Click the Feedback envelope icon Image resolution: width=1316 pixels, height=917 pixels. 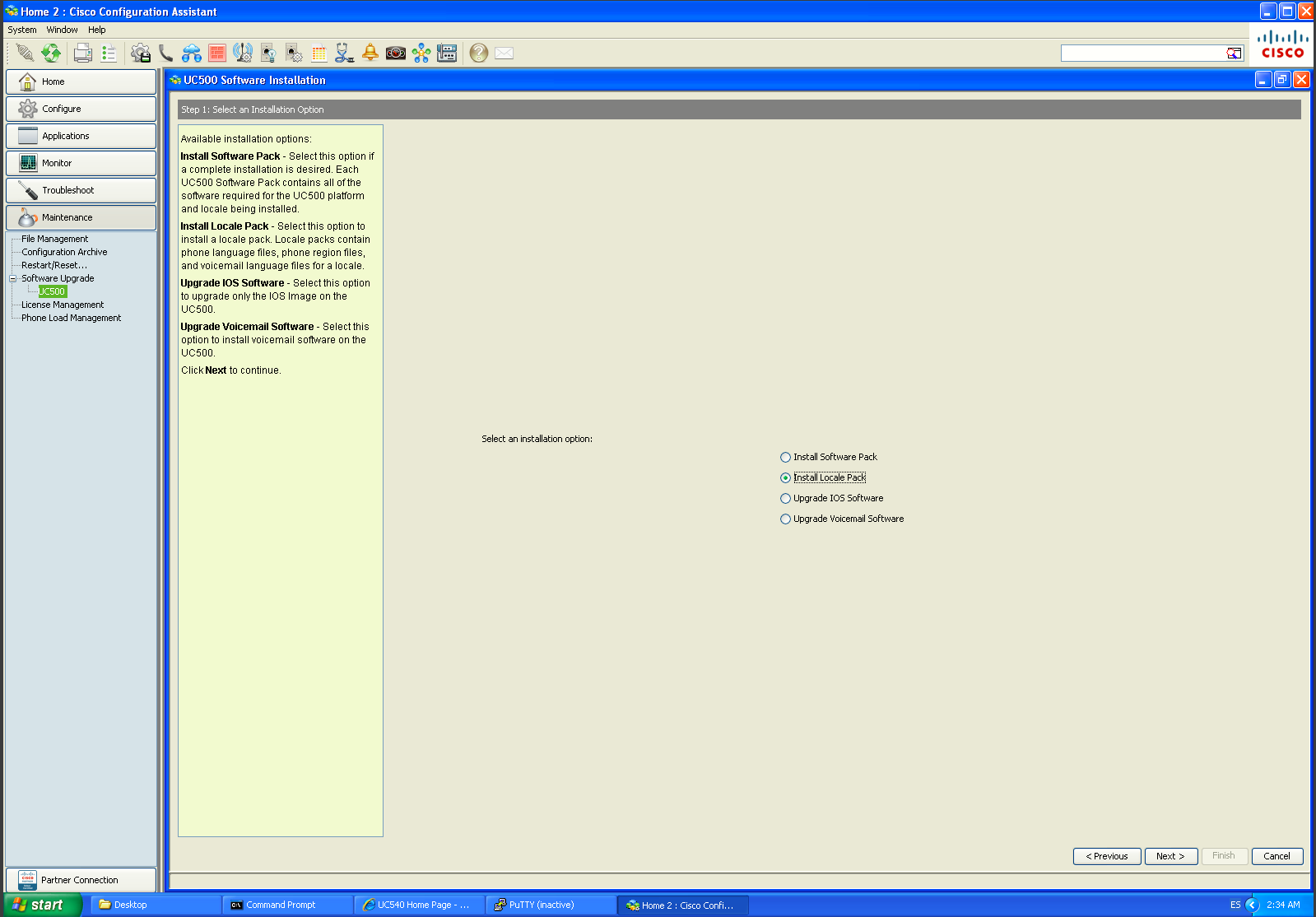point(505,53)
